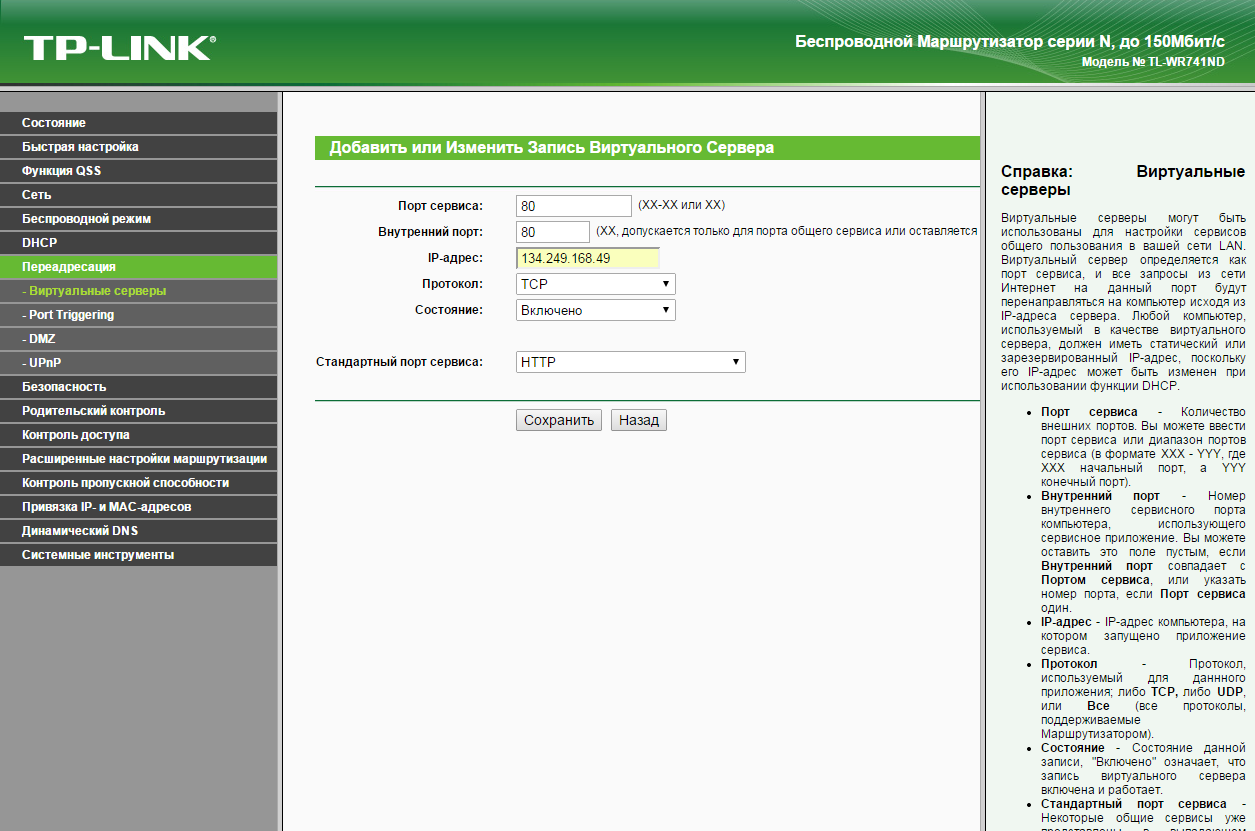Image resolution: width=1255 pixels, height=831 pixels.
Task: Open Виртуальные серверы submenu
Action: pyautogui.click(x=139, y=291)
